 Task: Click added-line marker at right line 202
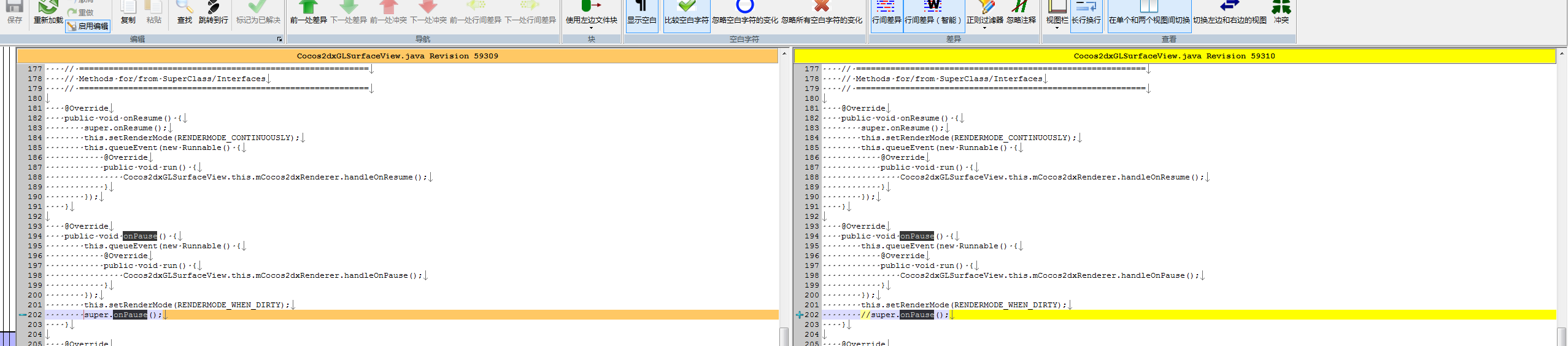(800, 315)
